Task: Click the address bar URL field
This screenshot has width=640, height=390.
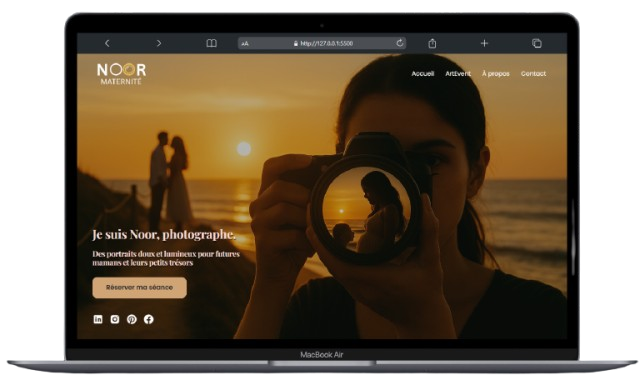Action: [322, 43]
